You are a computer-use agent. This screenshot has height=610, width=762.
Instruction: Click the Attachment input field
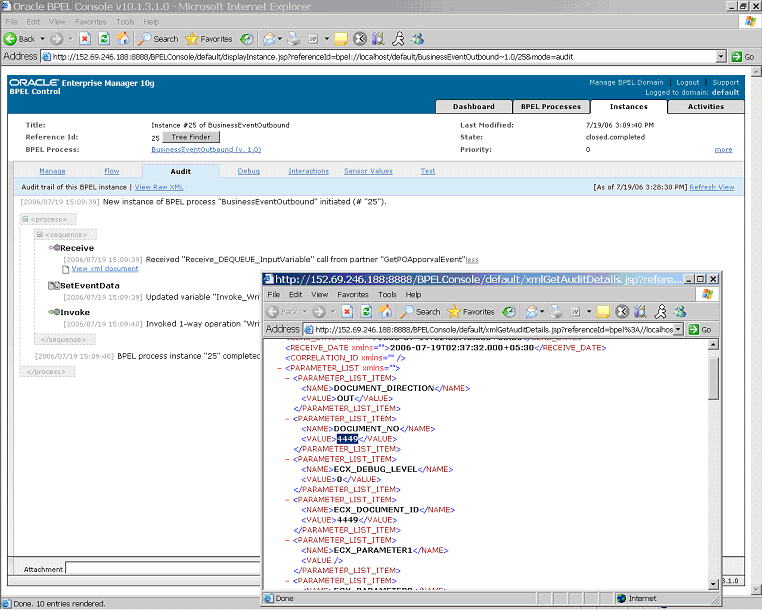(164, 568)
